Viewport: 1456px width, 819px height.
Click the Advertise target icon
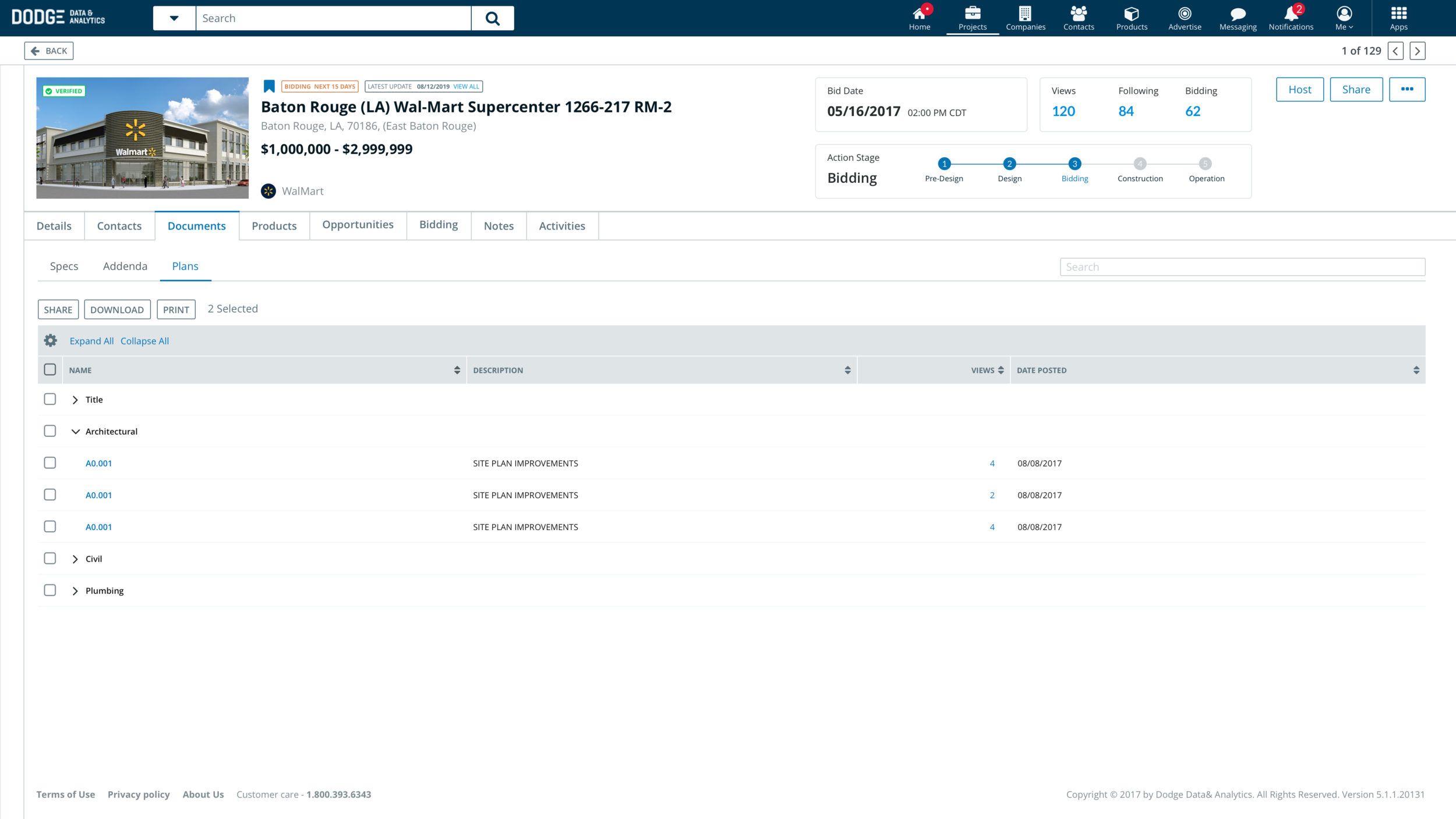pyautogui.click(x=1184, y=13)
